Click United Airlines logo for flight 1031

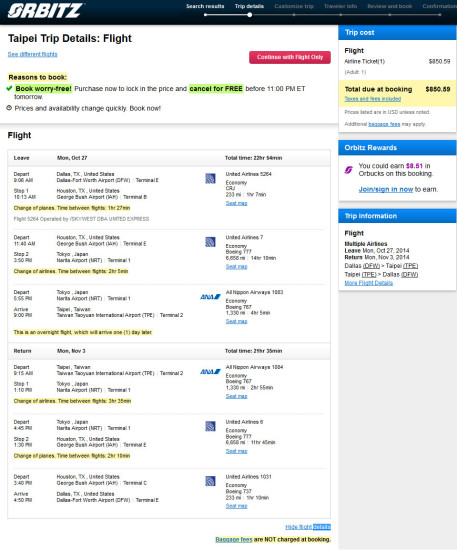click(210, 481)
